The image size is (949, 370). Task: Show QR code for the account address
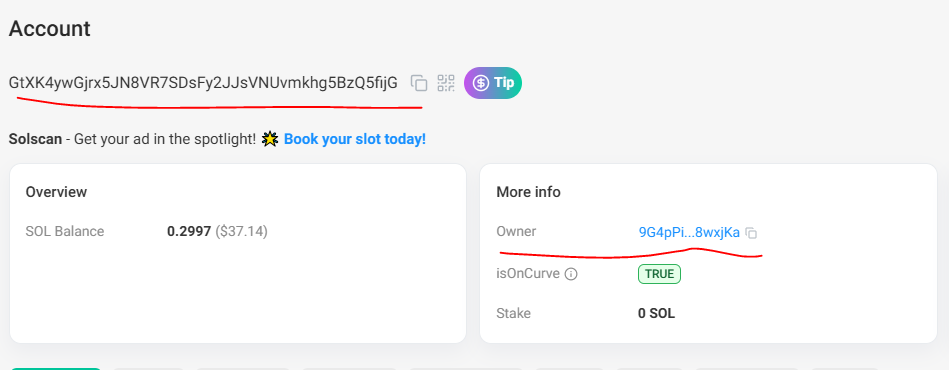point(446,83)
